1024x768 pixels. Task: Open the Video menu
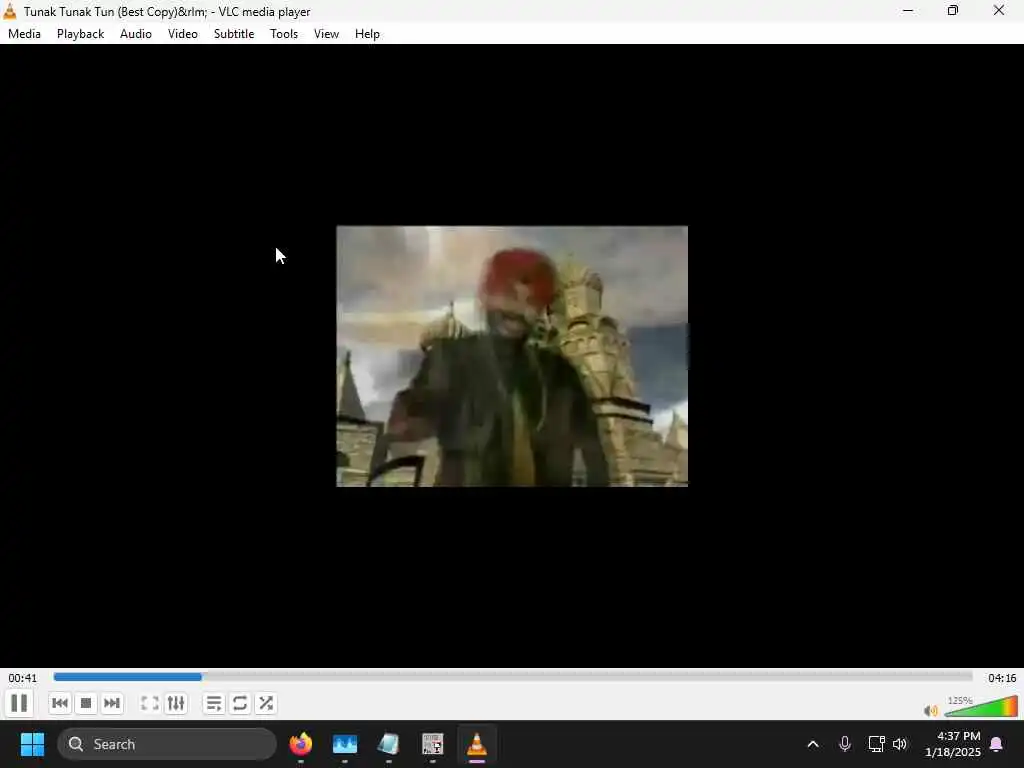pyautogui.click(x=183, y=34)
